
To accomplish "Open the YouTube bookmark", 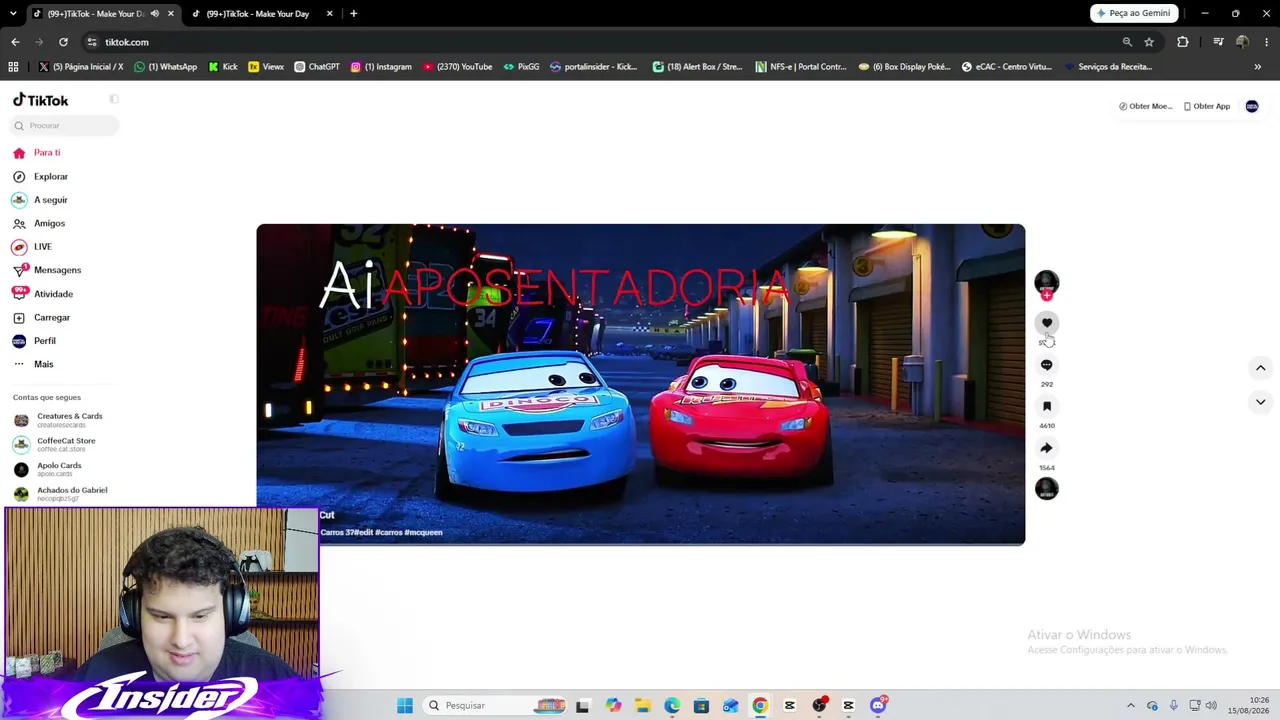I will (457, 67).
